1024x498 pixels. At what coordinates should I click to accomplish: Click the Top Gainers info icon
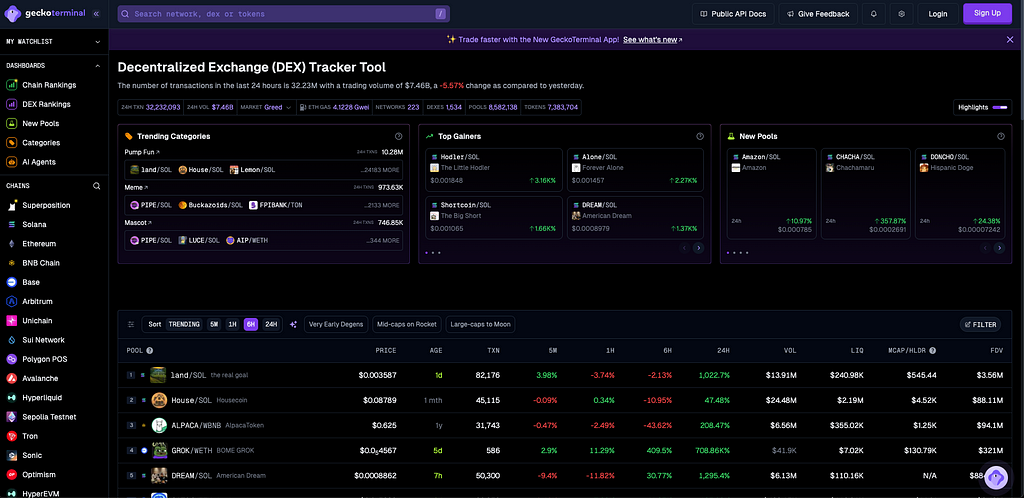[700, 136]
